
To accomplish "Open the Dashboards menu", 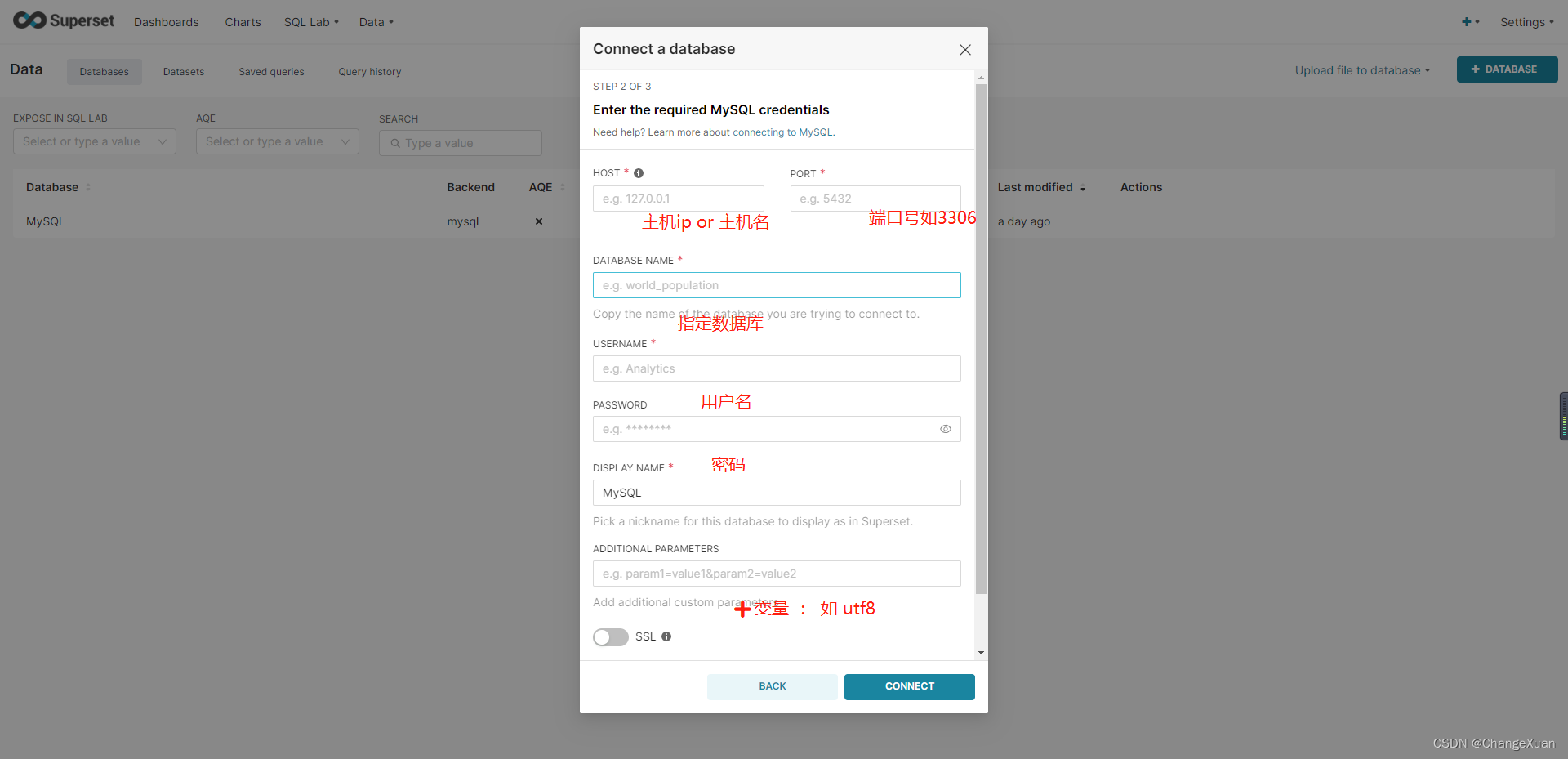I will (x=167, y=22).
